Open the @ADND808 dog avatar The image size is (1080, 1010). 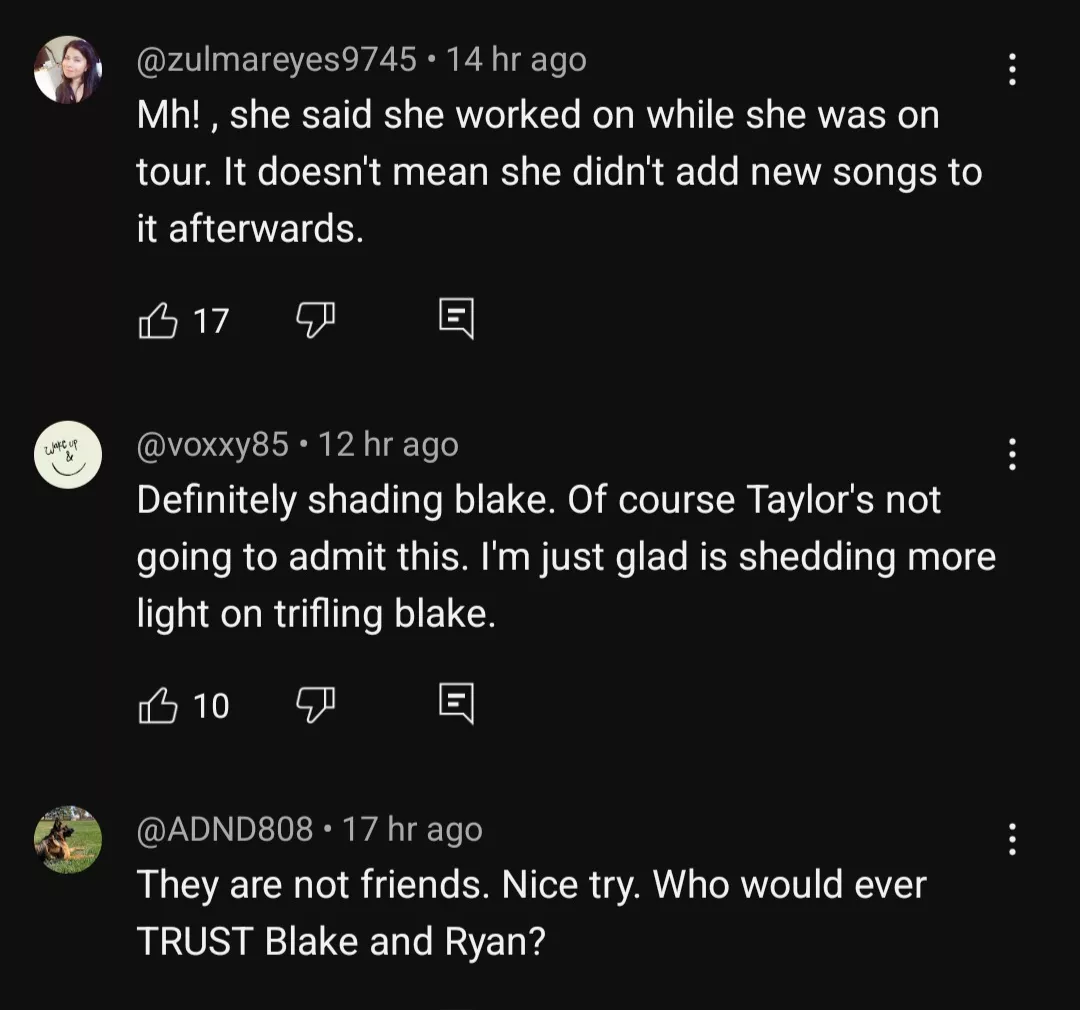pos(68,840)
